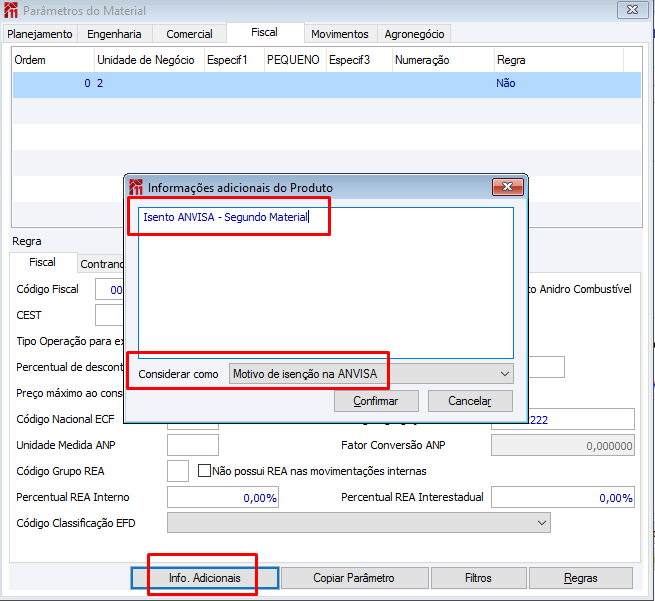This screenshot has width=655, height=601.
Task: Open Info. Adicionais
Action: tap(205, 578)
